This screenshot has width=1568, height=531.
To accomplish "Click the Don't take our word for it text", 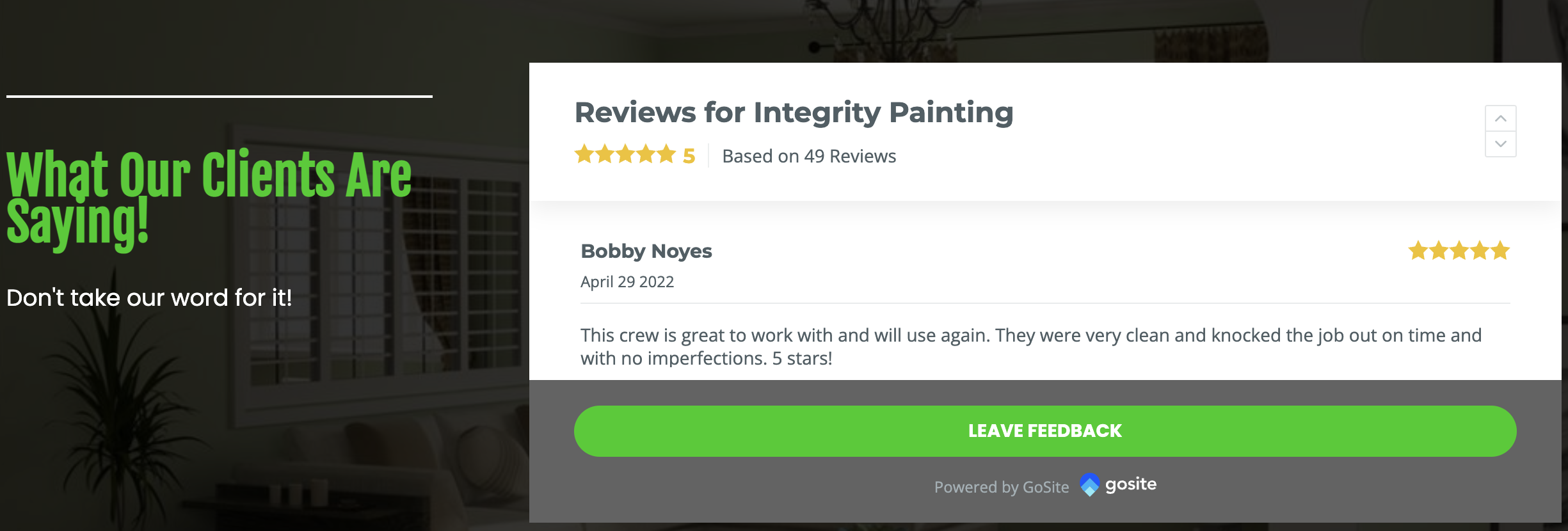I will pos(149,297).
